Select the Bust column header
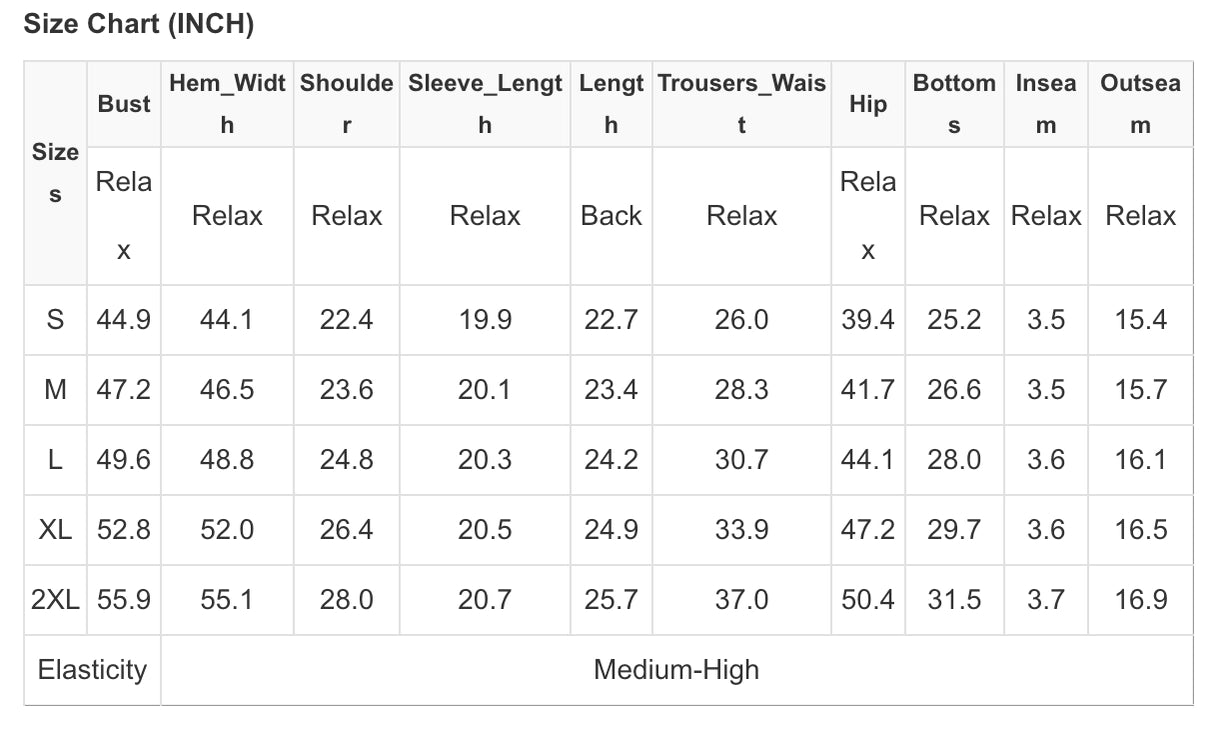 click(x=124, y=104)
